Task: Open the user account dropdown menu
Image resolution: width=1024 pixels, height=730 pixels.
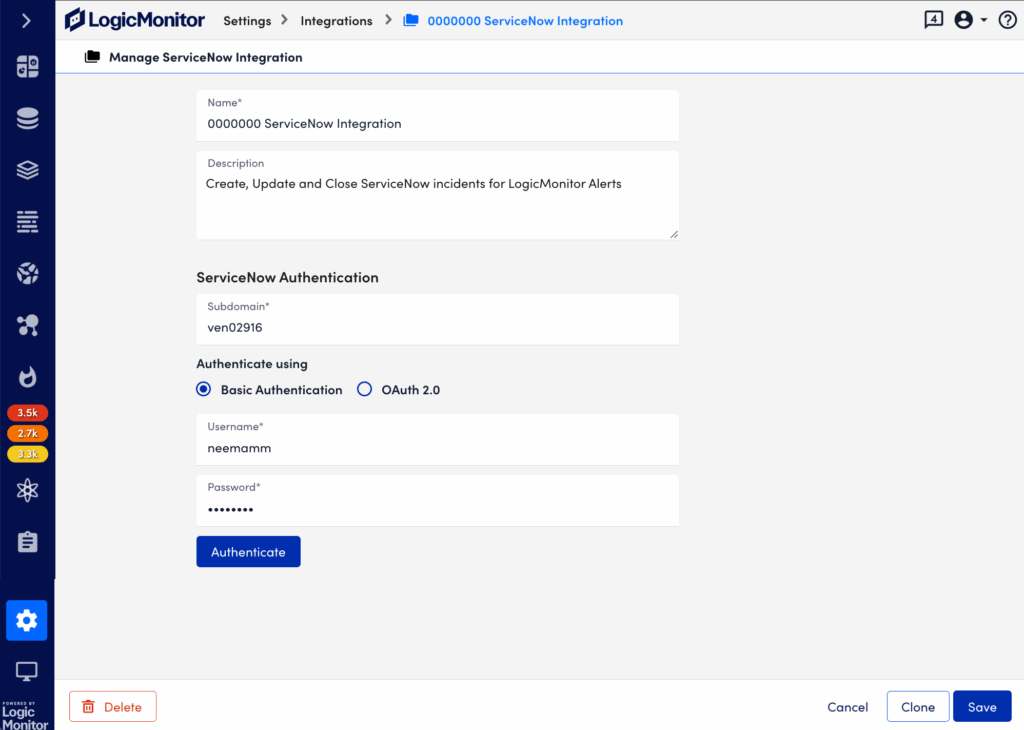Action: [969, 20]
